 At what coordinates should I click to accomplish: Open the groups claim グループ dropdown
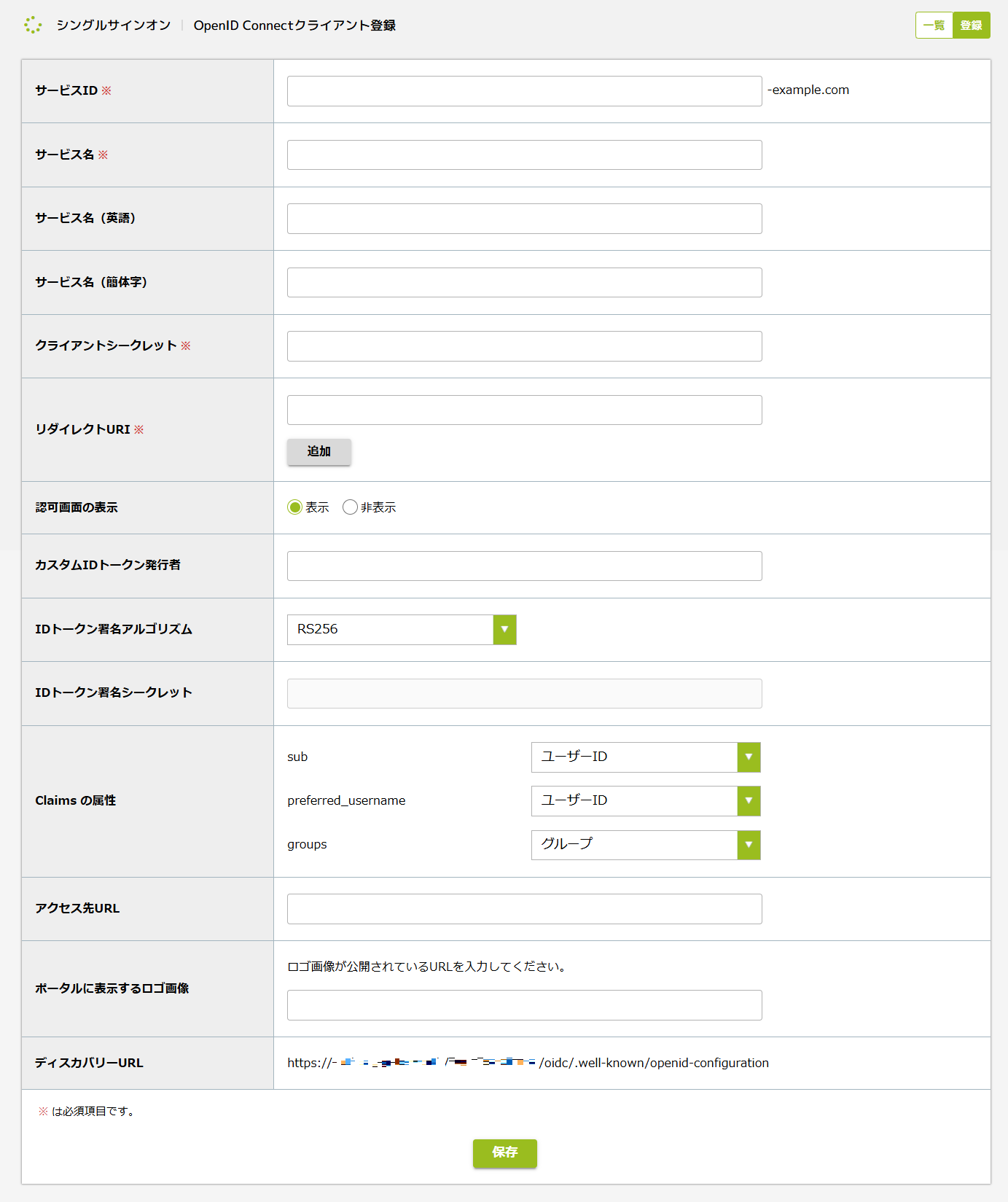[x=646, y=845]
